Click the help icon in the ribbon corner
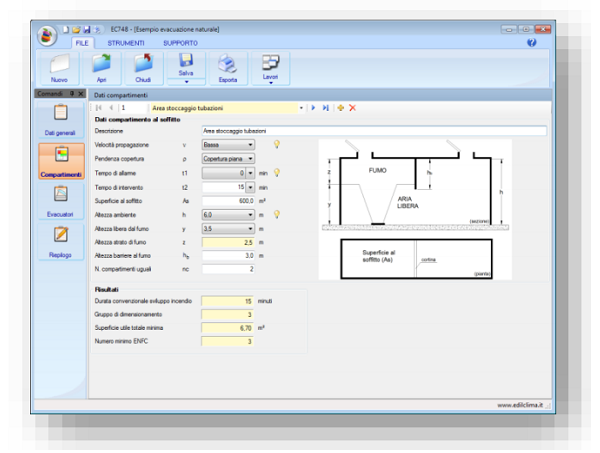This screenshot has width=600, height=453. [x=532, y=43]
